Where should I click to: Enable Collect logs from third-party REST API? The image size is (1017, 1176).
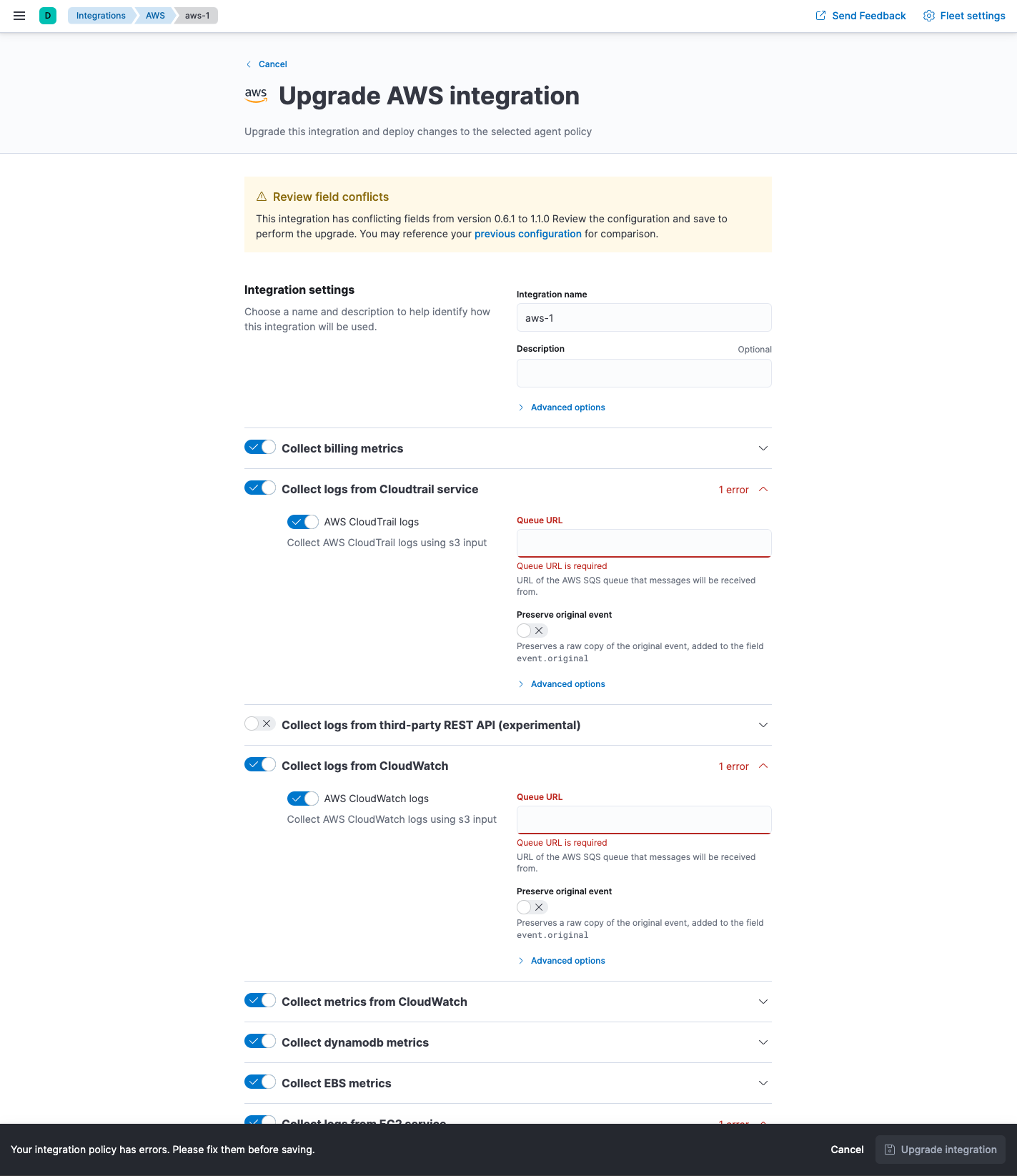coord(260,724)
